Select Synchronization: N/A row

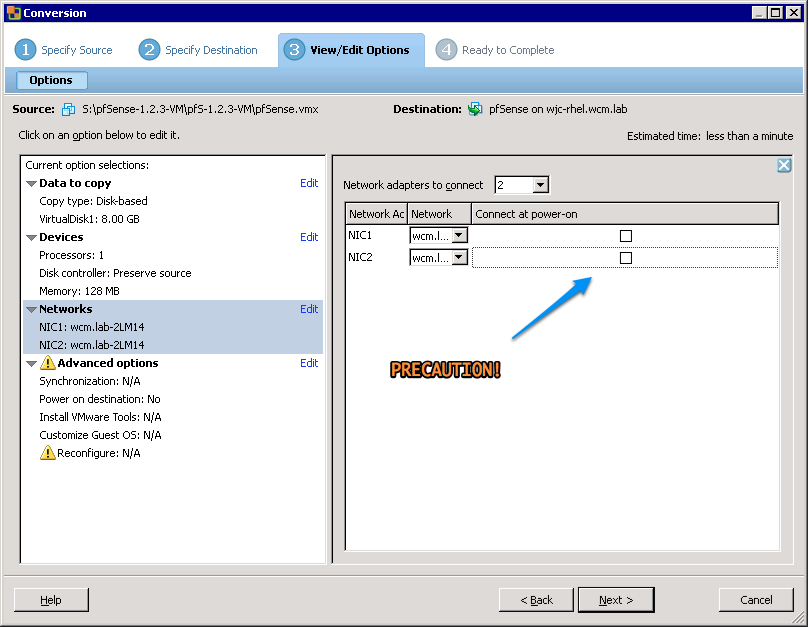90,381
